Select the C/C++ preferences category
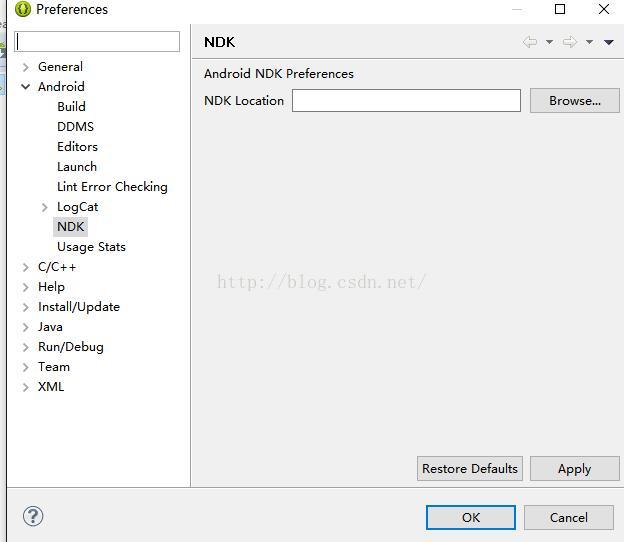624x542 pixels. point(57,267)
